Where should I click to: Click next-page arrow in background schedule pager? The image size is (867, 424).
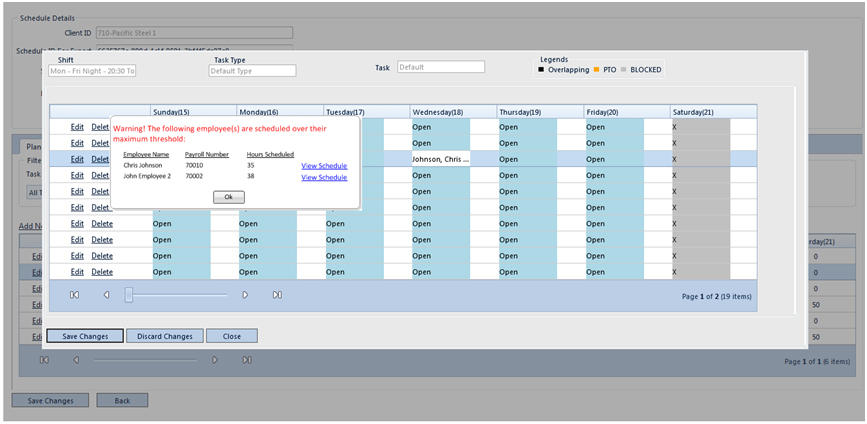[x=215, y=360]
